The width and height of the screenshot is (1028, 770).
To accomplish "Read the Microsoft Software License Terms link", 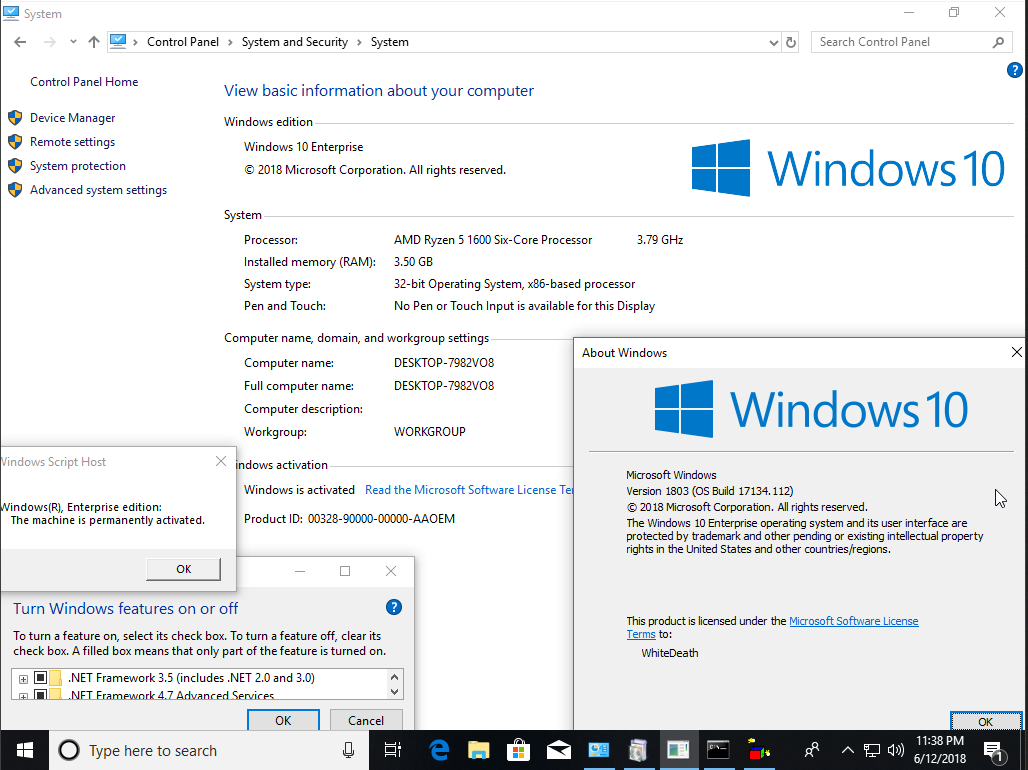I will click(x=469, y=490).
